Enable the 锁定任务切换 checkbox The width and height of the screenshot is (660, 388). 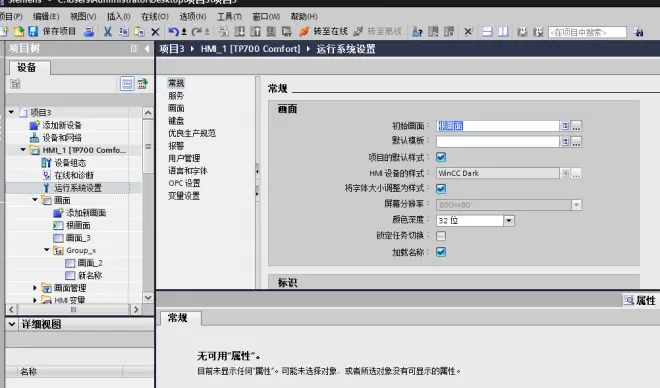(441, 236)
